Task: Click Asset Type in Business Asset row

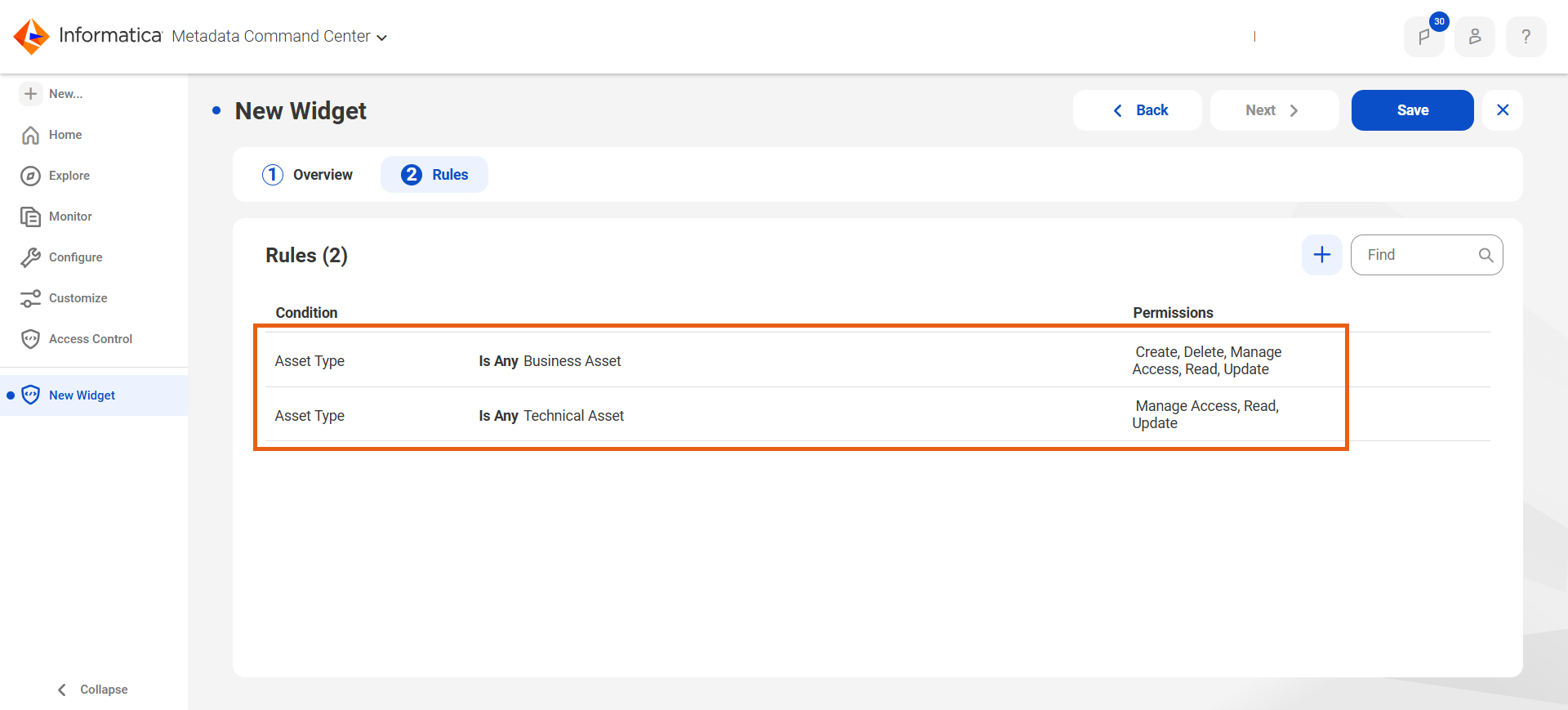Action: [310, 361]
